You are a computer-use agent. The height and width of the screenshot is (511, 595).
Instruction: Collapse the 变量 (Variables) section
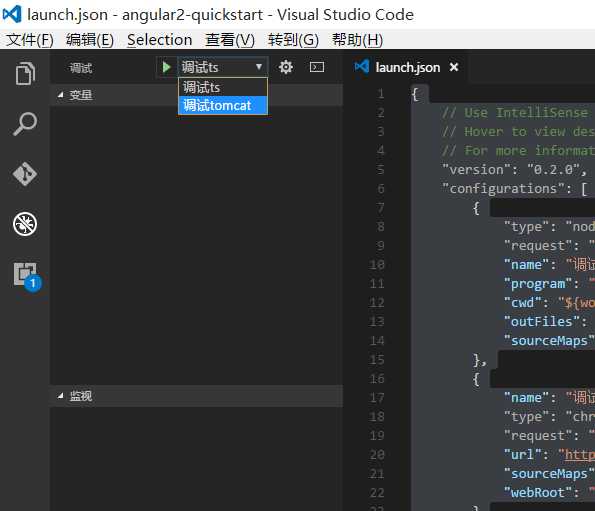click(x=196, y=95)
